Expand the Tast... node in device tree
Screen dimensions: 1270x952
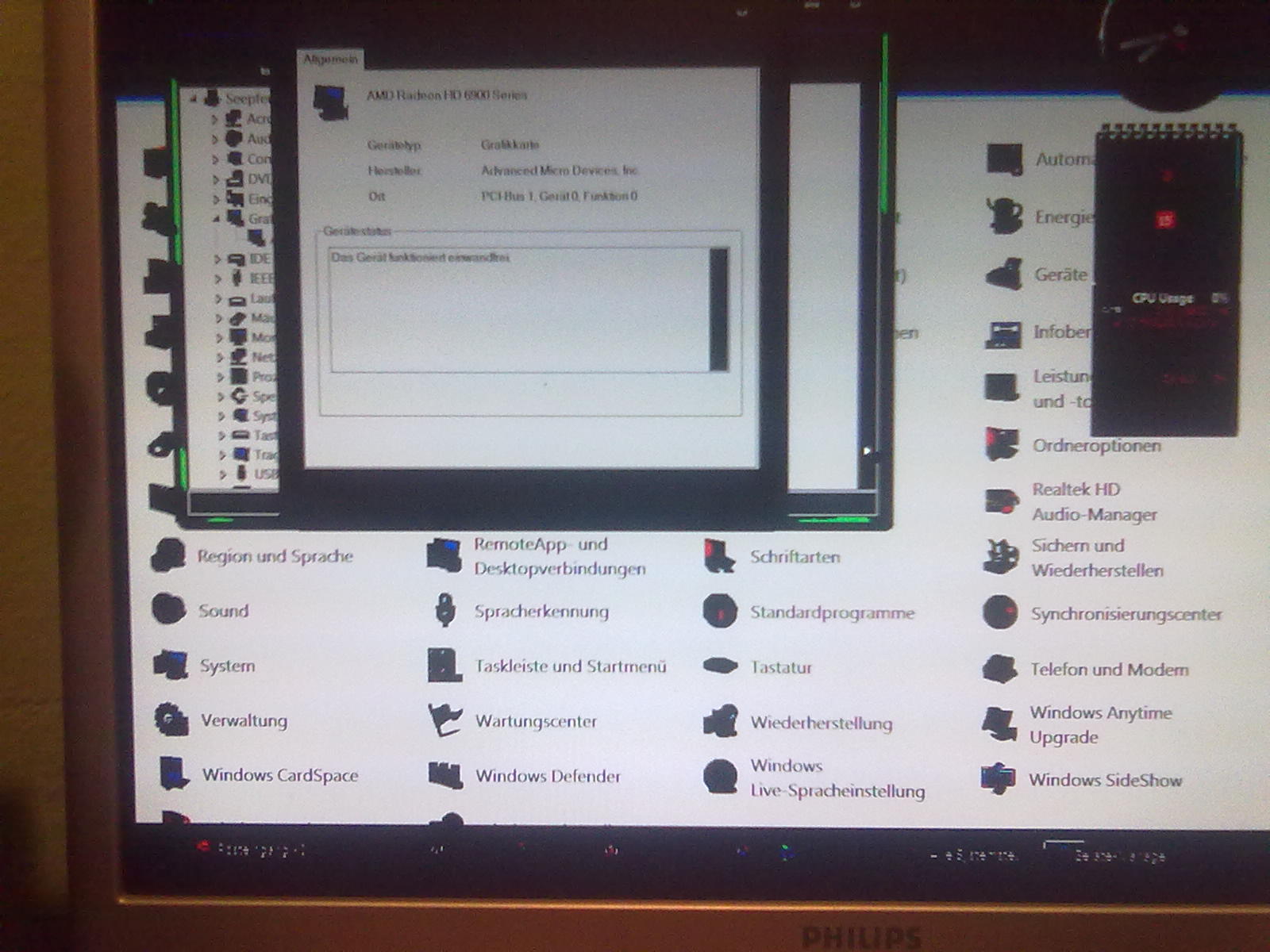[221, 436]
